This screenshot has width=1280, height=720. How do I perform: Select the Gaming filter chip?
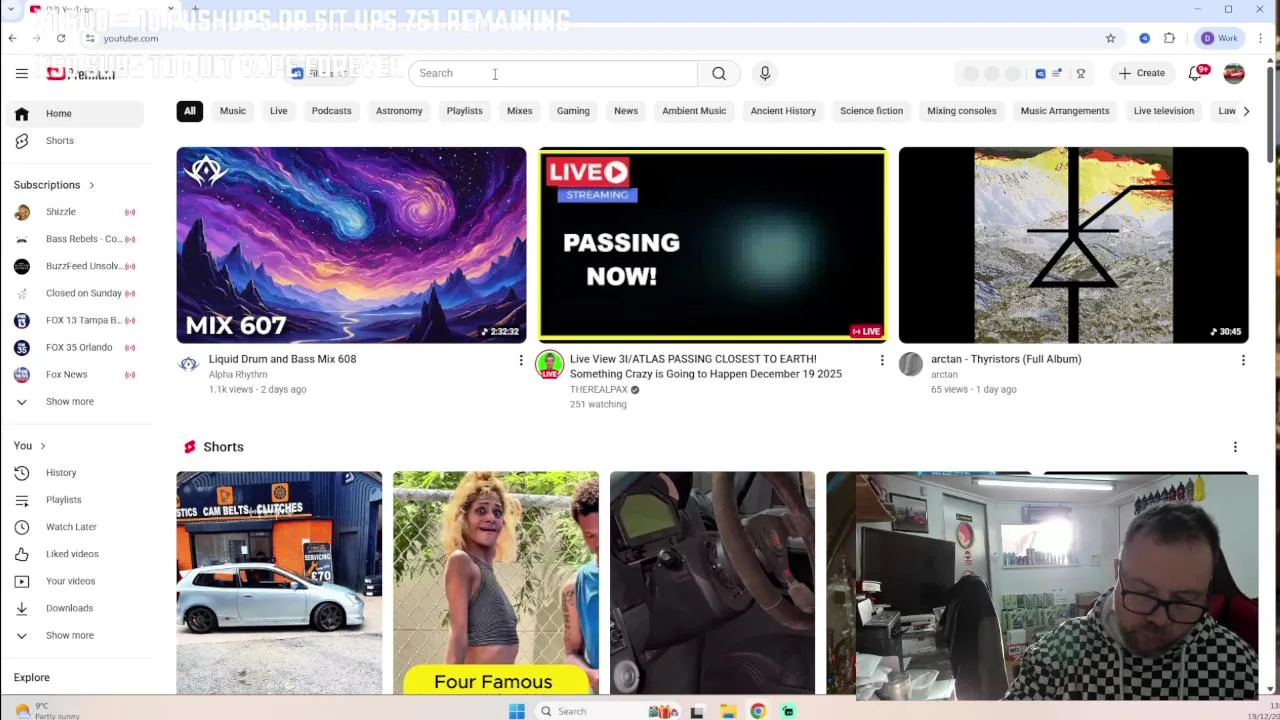point(573,111)
